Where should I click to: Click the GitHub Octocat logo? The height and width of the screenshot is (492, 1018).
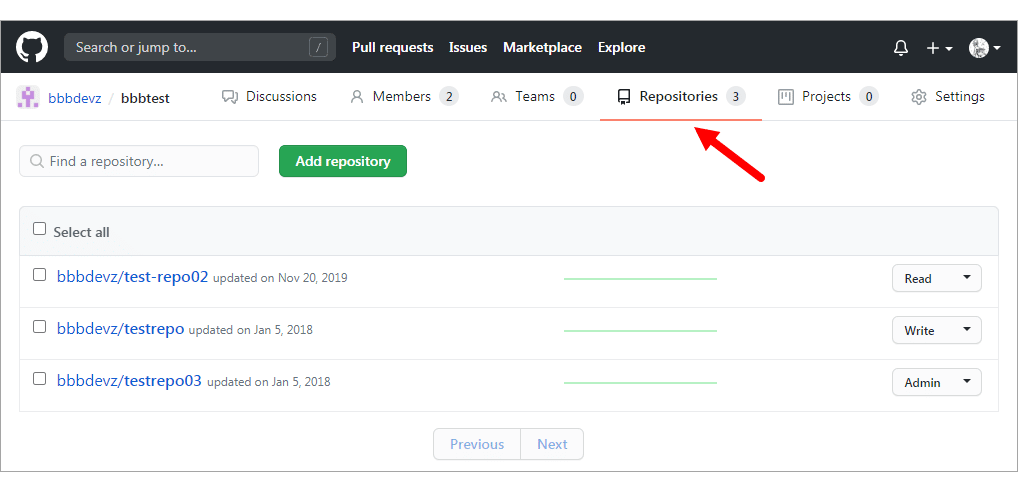(x=32, y=47)
